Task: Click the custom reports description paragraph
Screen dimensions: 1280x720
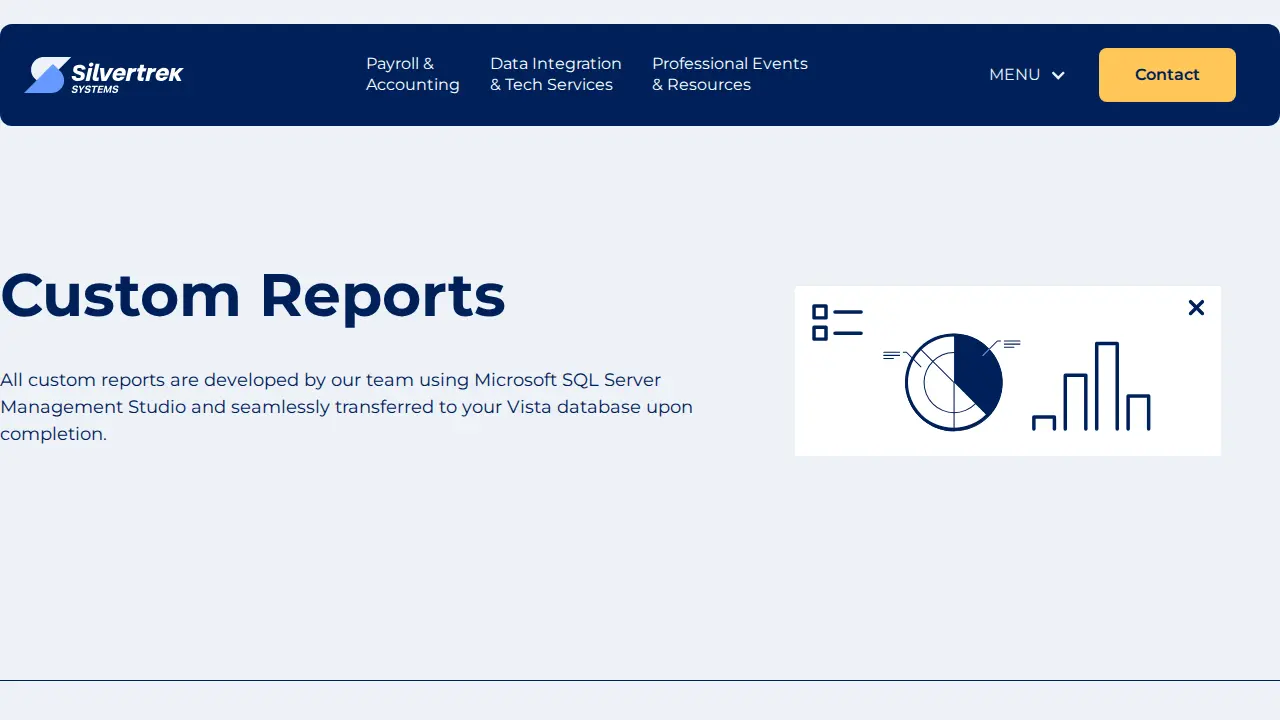Action: click(x=347, y=407)
